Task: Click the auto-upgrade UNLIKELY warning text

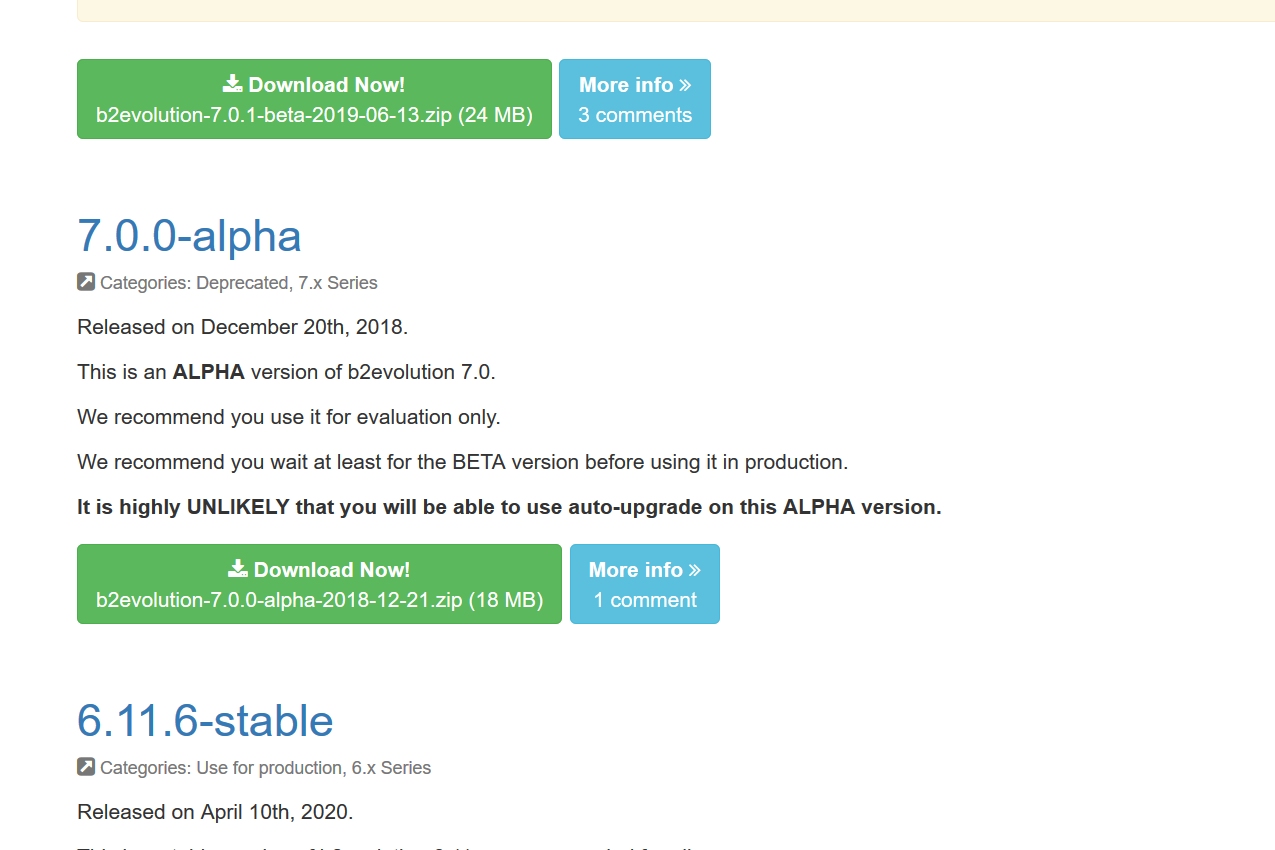Action: point(509,507)
